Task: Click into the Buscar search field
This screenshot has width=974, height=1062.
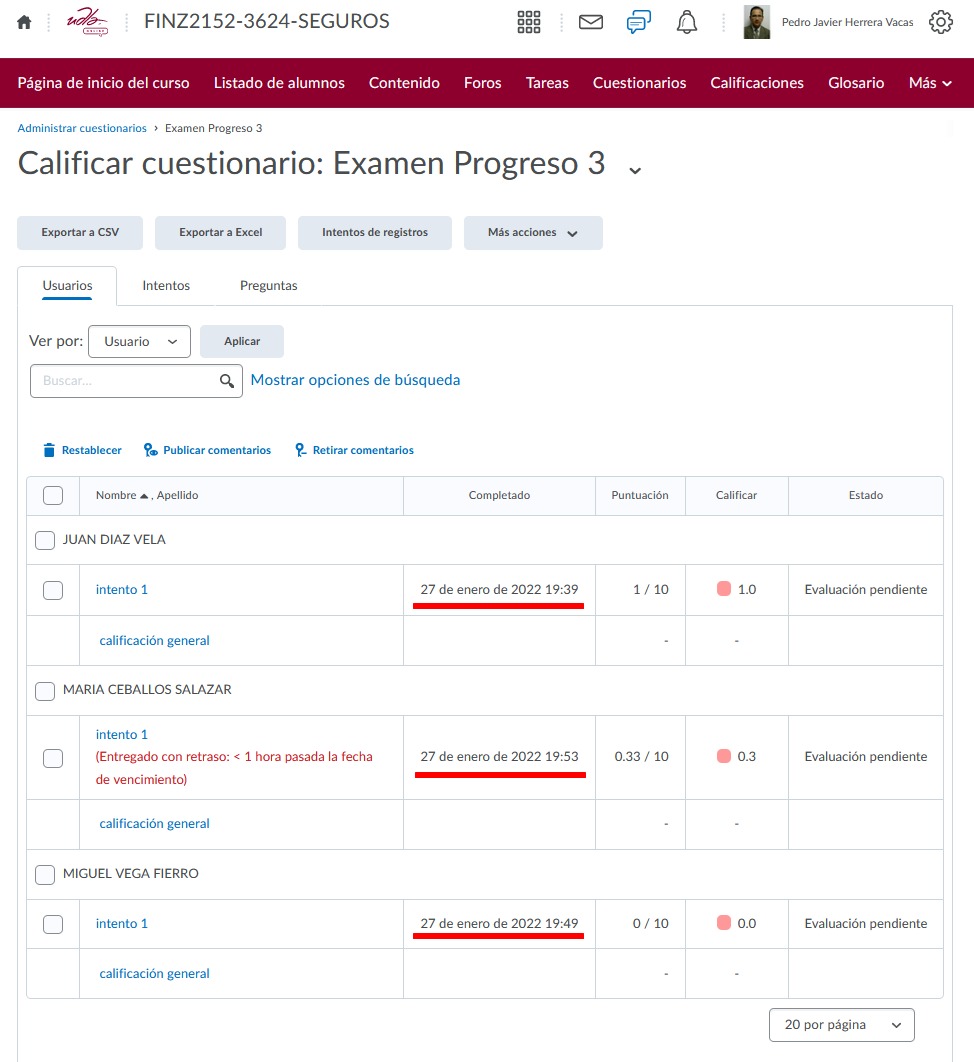Action: [125, 381]
